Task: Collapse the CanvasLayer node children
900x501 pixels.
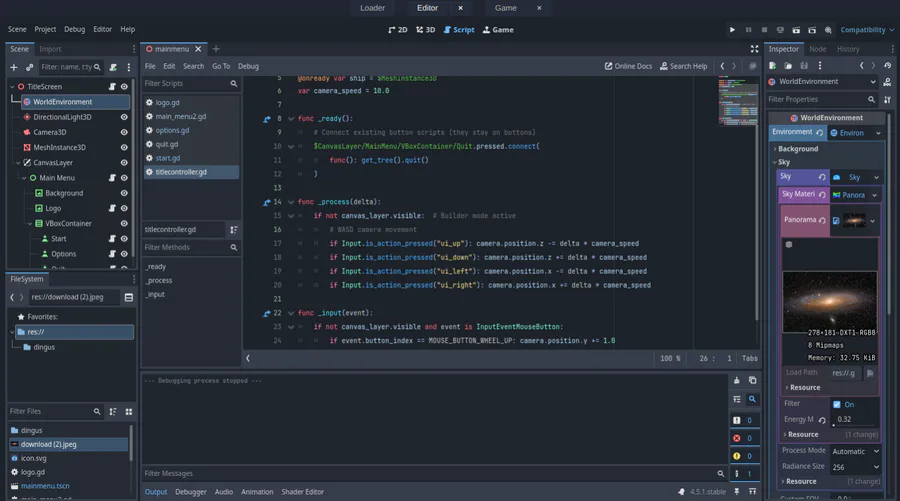Action: [x=18, y=163]
